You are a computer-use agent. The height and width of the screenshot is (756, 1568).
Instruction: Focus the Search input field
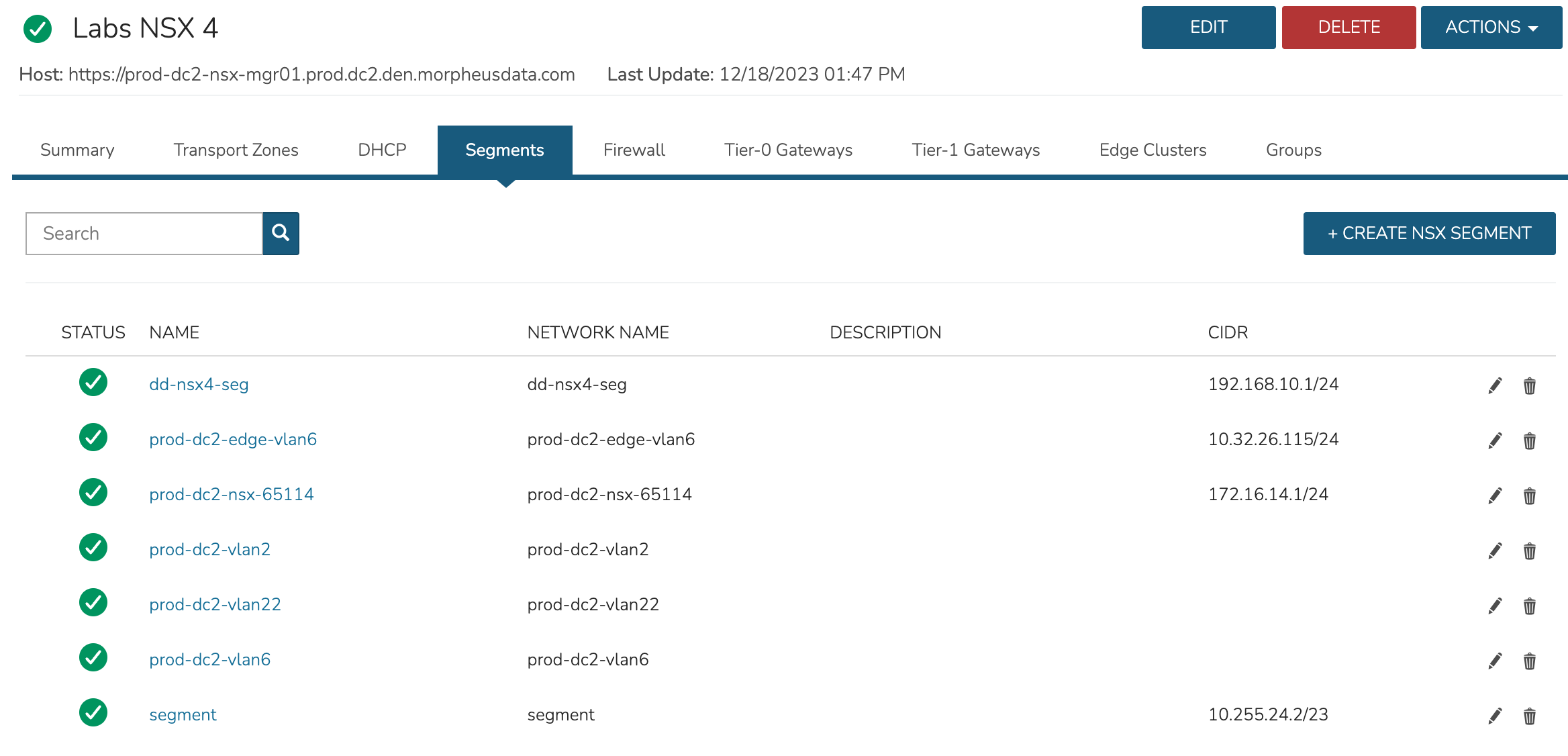pyautogui.click(x=144, y=233)
